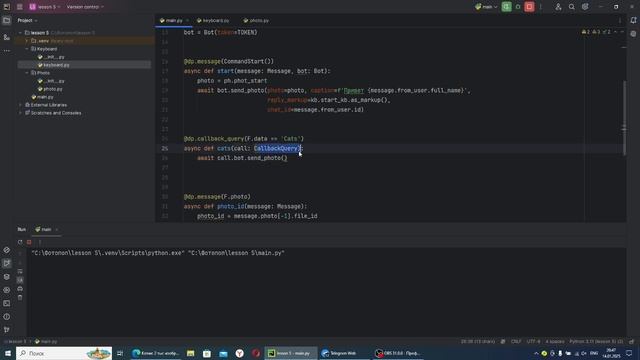Open the Git tool window icon
This screenshot has width=640, height=360.
[7, 330]
